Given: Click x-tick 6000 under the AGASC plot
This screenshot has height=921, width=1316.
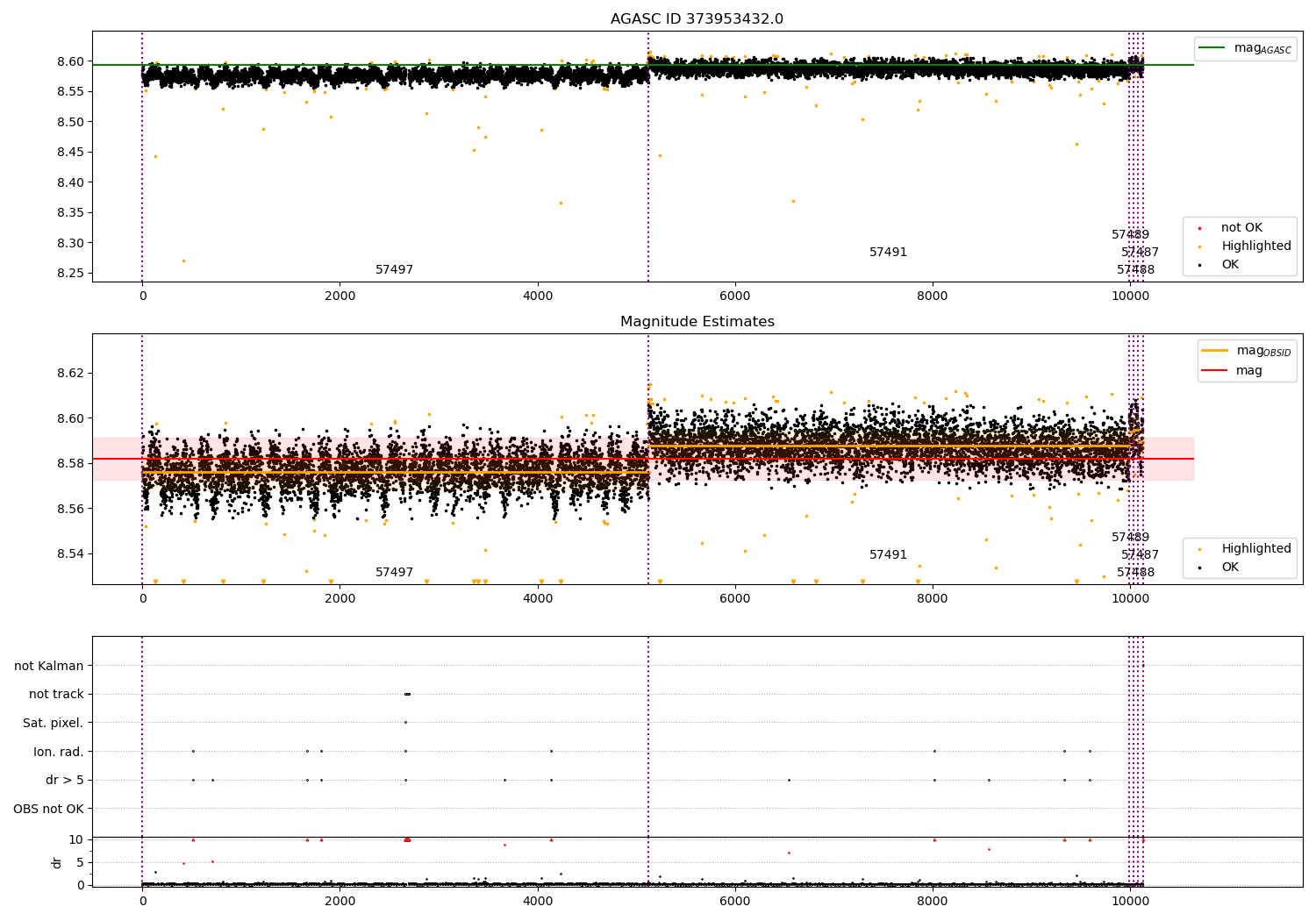Looking at the screenshot, I should 734,296.
